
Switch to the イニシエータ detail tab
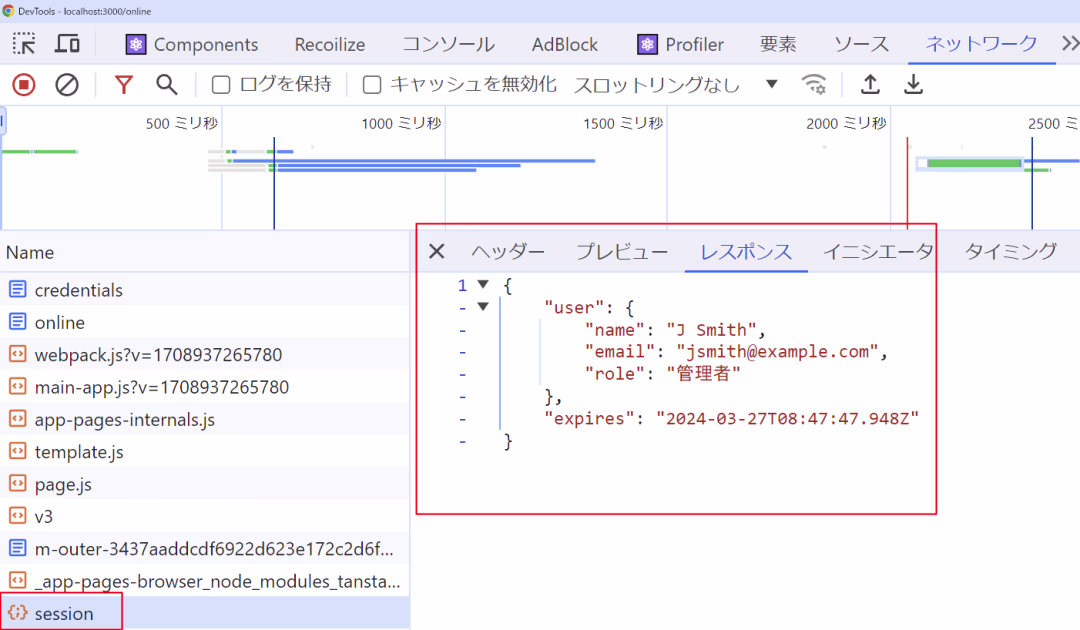click(879, 251)
